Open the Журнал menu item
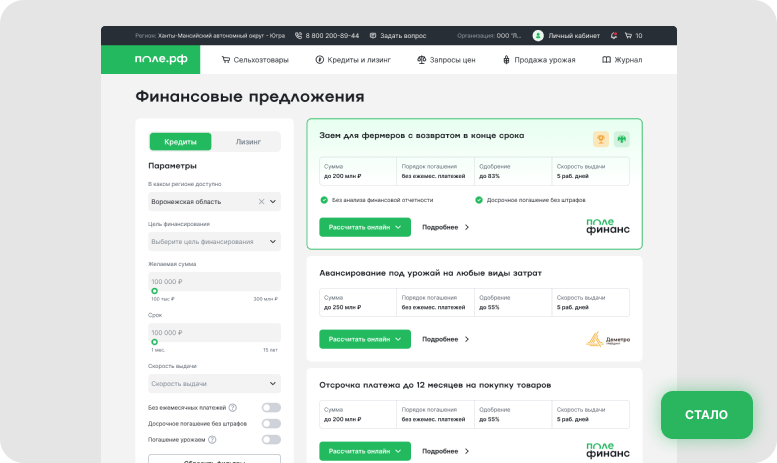The height and width of the screenshot is (463, 777). pos(622,59)
